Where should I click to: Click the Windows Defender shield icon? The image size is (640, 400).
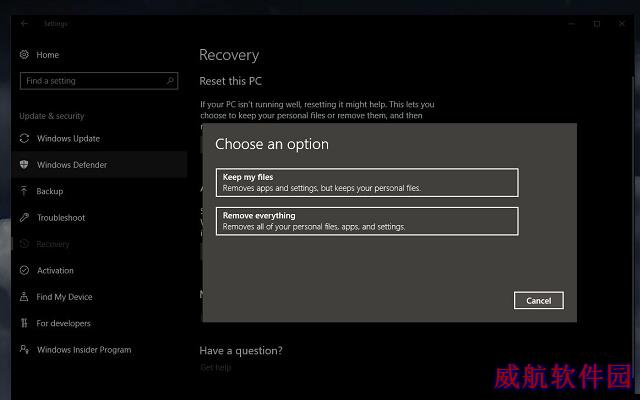(24, 164)
